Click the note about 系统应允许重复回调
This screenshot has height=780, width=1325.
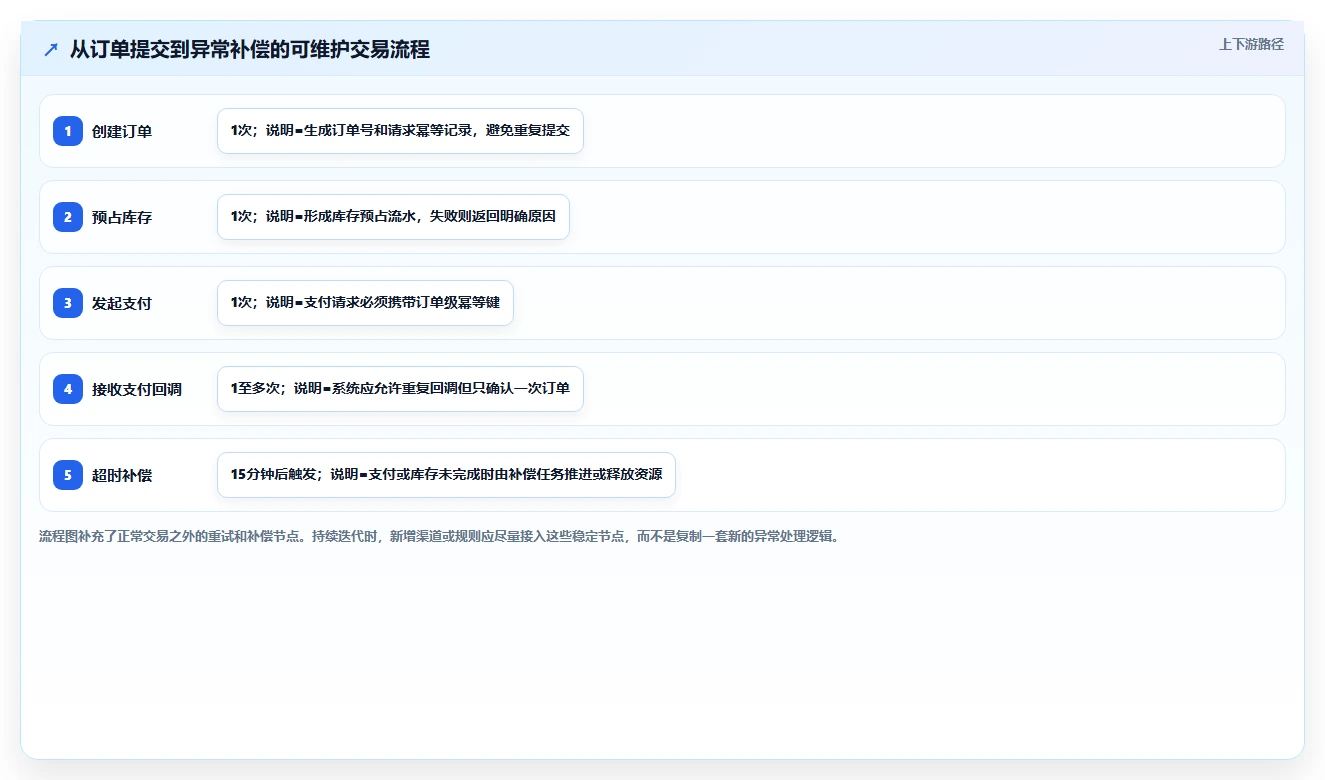400,389
